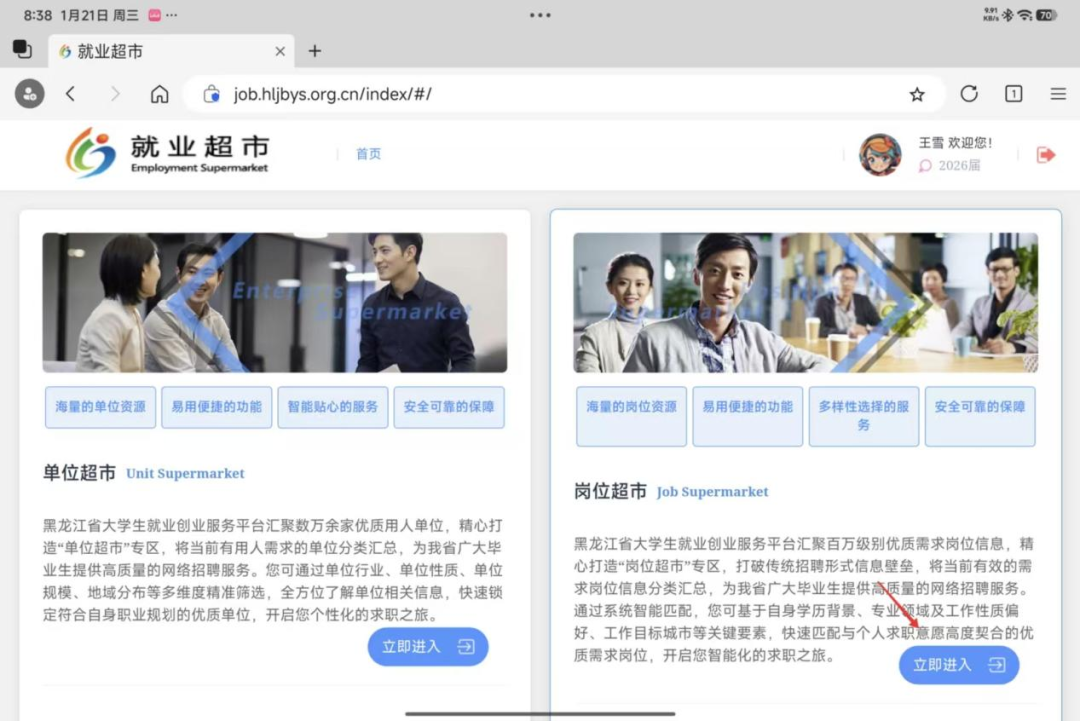
Task: Select the 多样性选择的服务 feature tag
Action: 863,416
